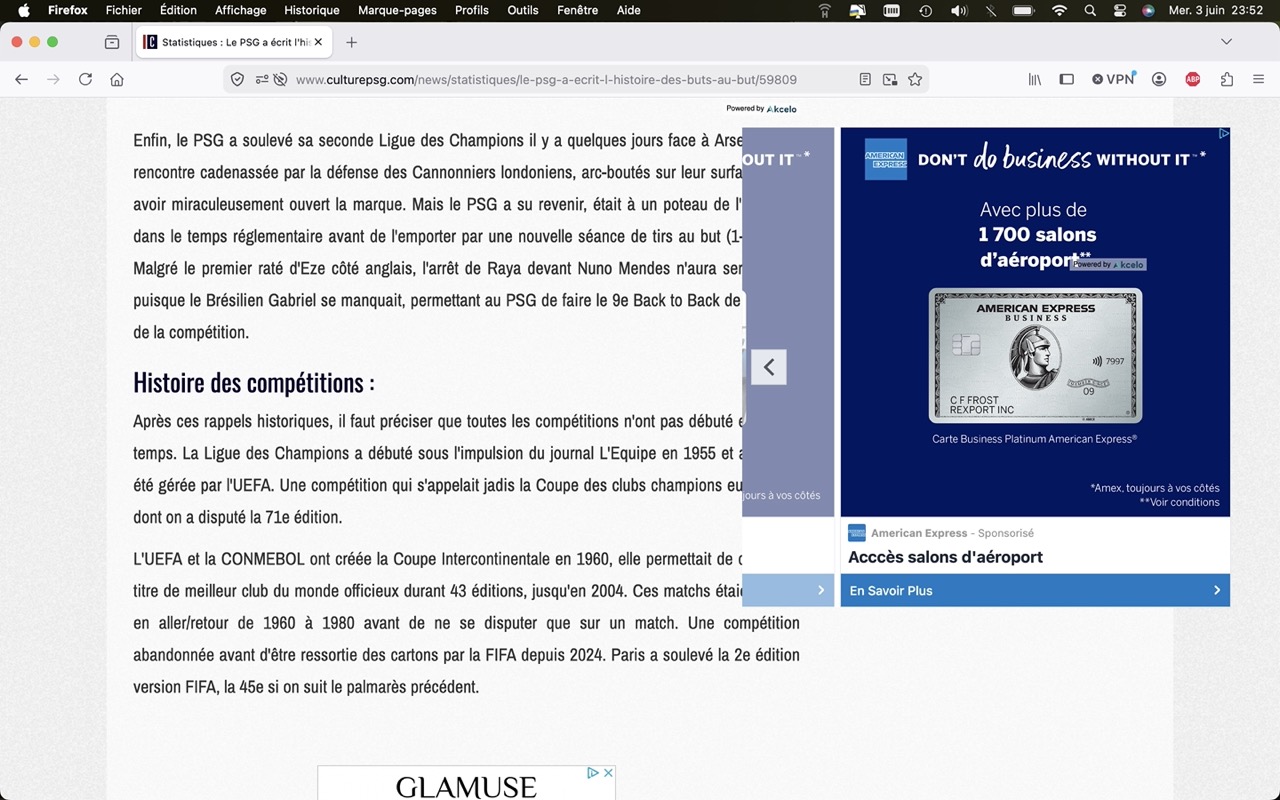Open the Fichier menu

tap(124, 11)
